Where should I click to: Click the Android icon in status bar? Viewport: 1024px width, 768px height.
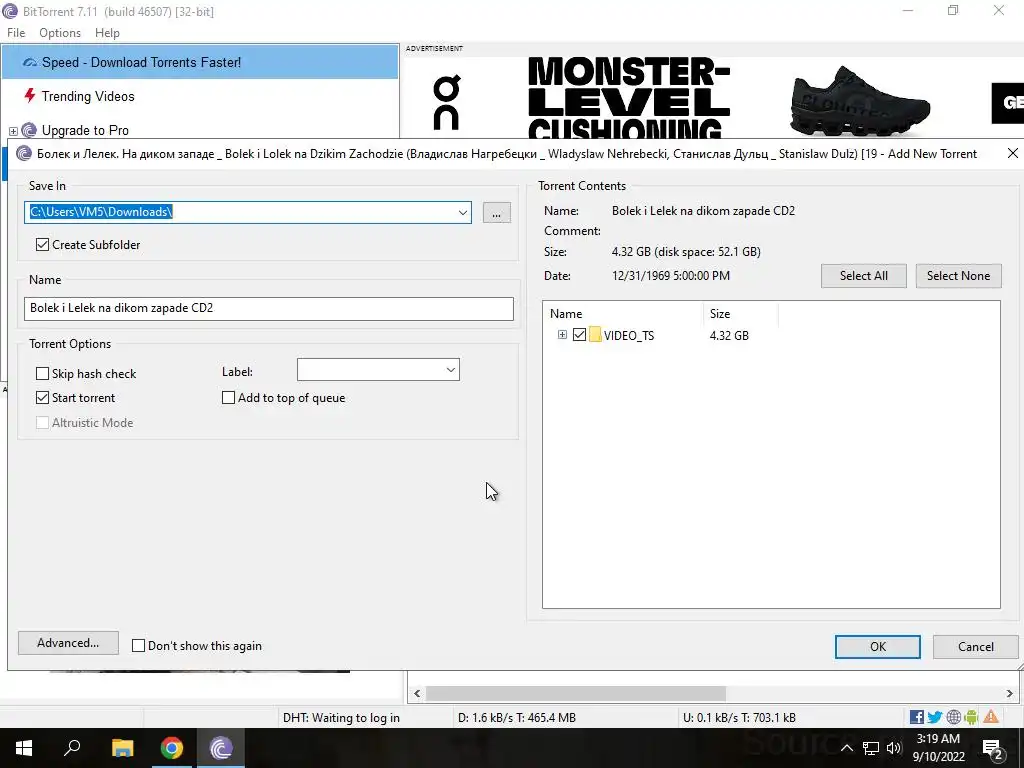pos(971,717)
